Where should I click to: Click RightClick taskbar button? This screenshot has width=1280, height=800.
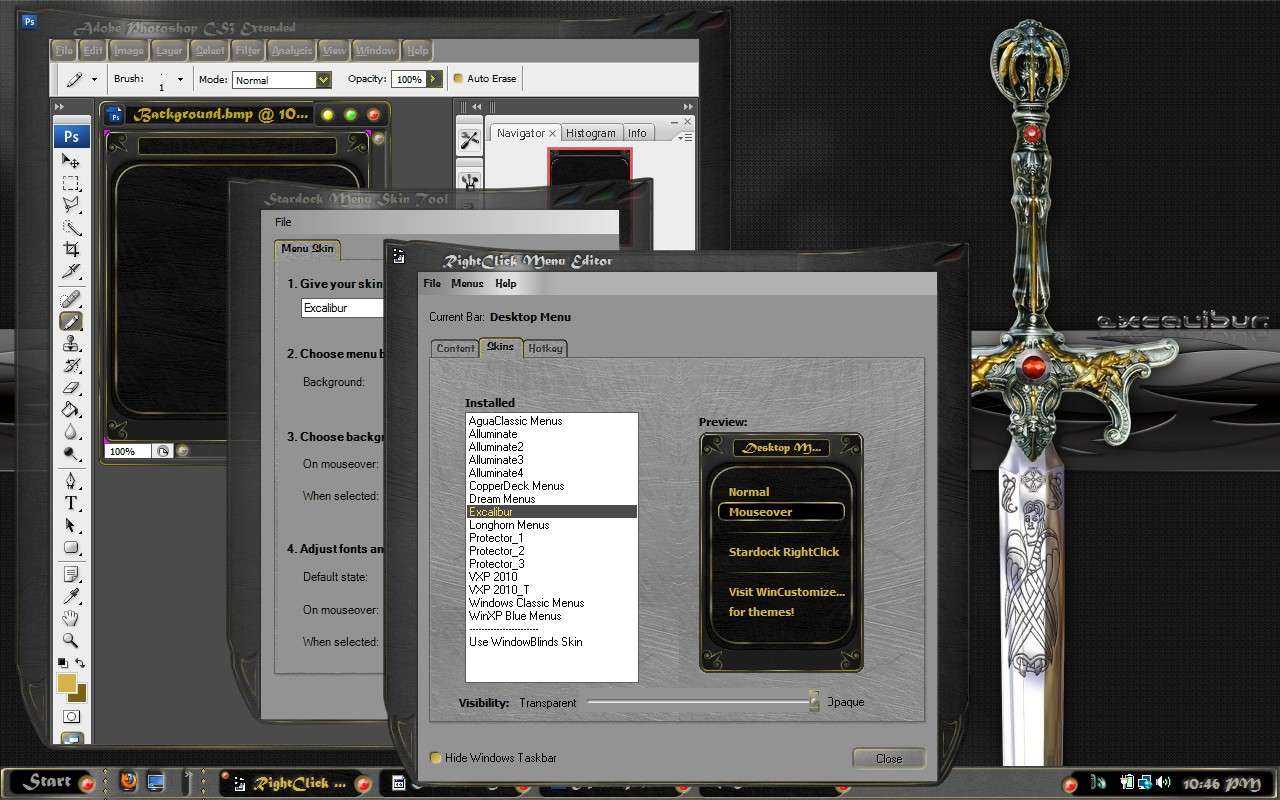296,784
